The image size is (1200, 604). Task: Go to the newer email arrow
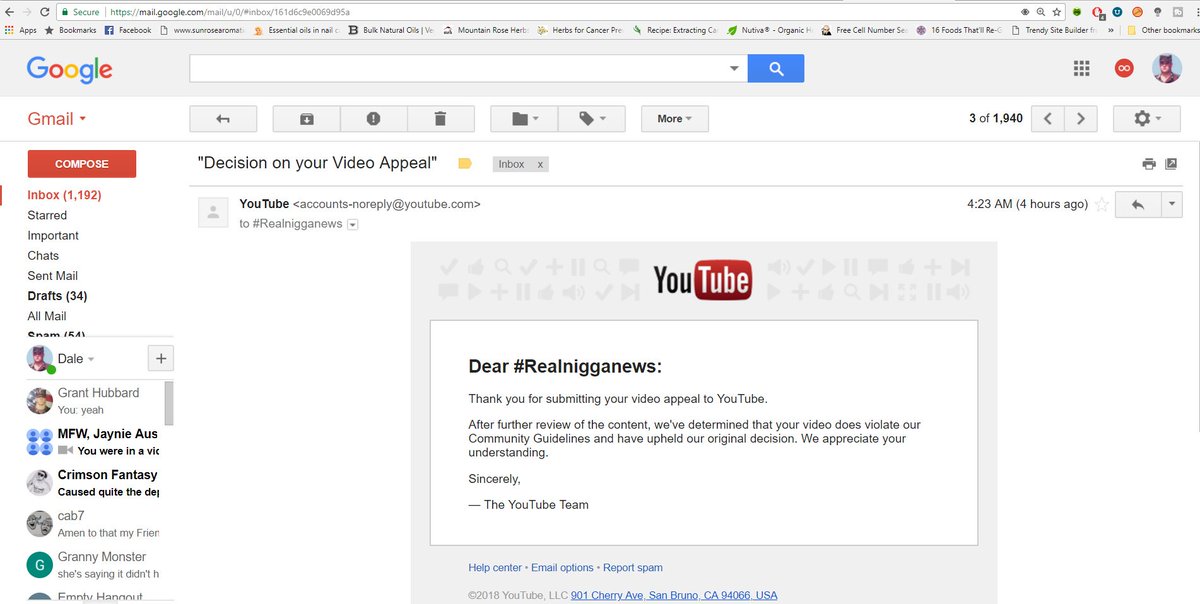(1047, 119)
